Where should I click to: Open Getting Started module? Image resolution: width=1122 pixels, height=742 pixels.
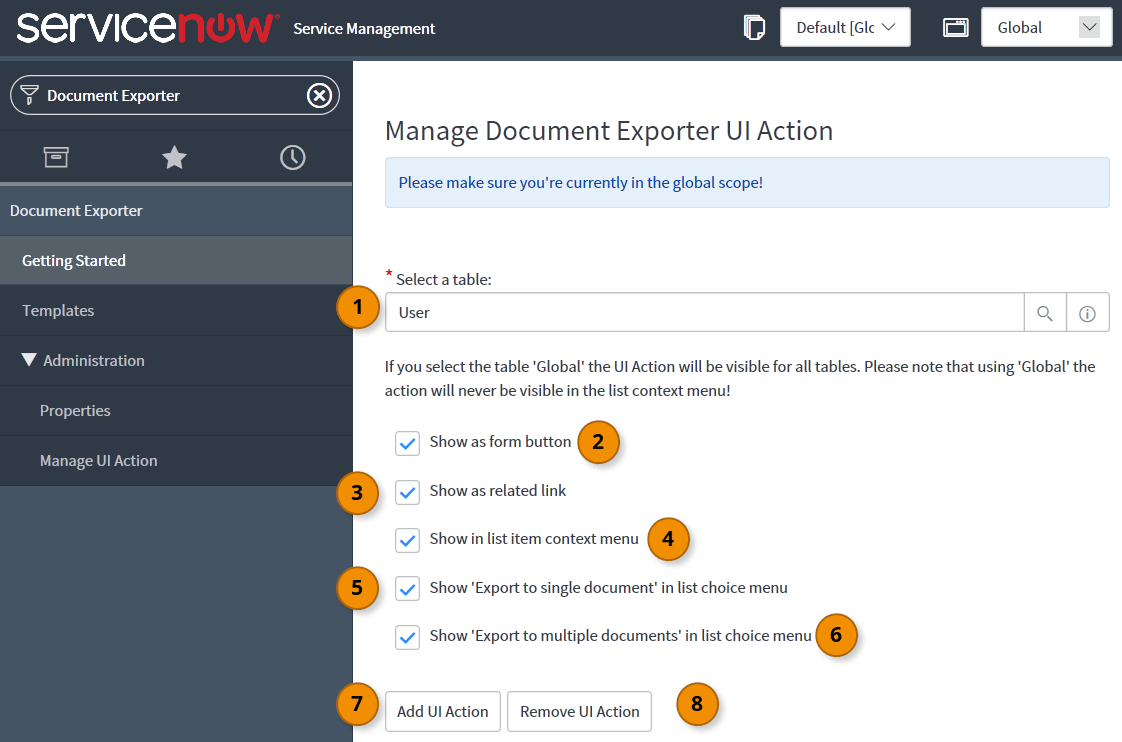click(x=176, y=260)
